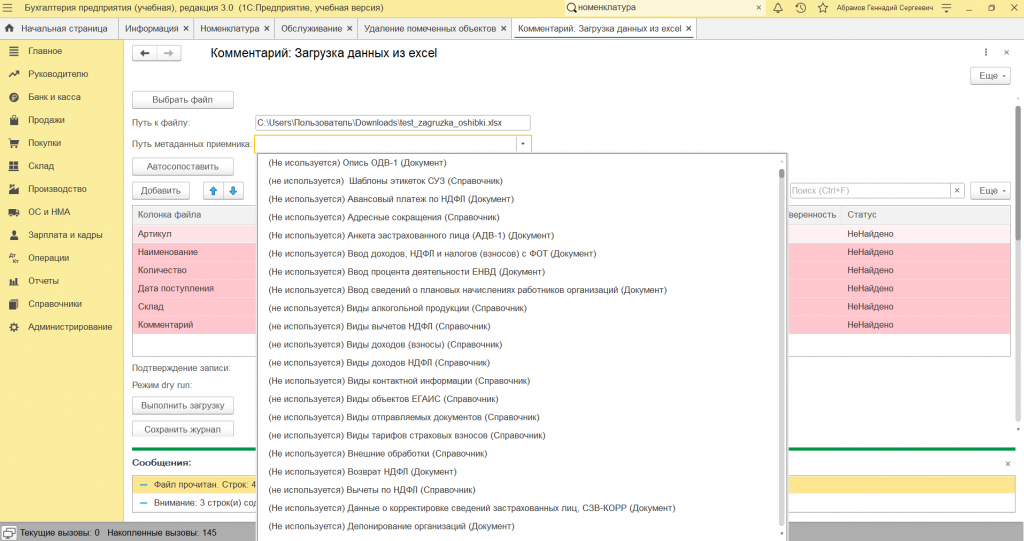Select Внешние обработки (Справочник) option
Viewport: 1024px width, 541px height.
377,453
